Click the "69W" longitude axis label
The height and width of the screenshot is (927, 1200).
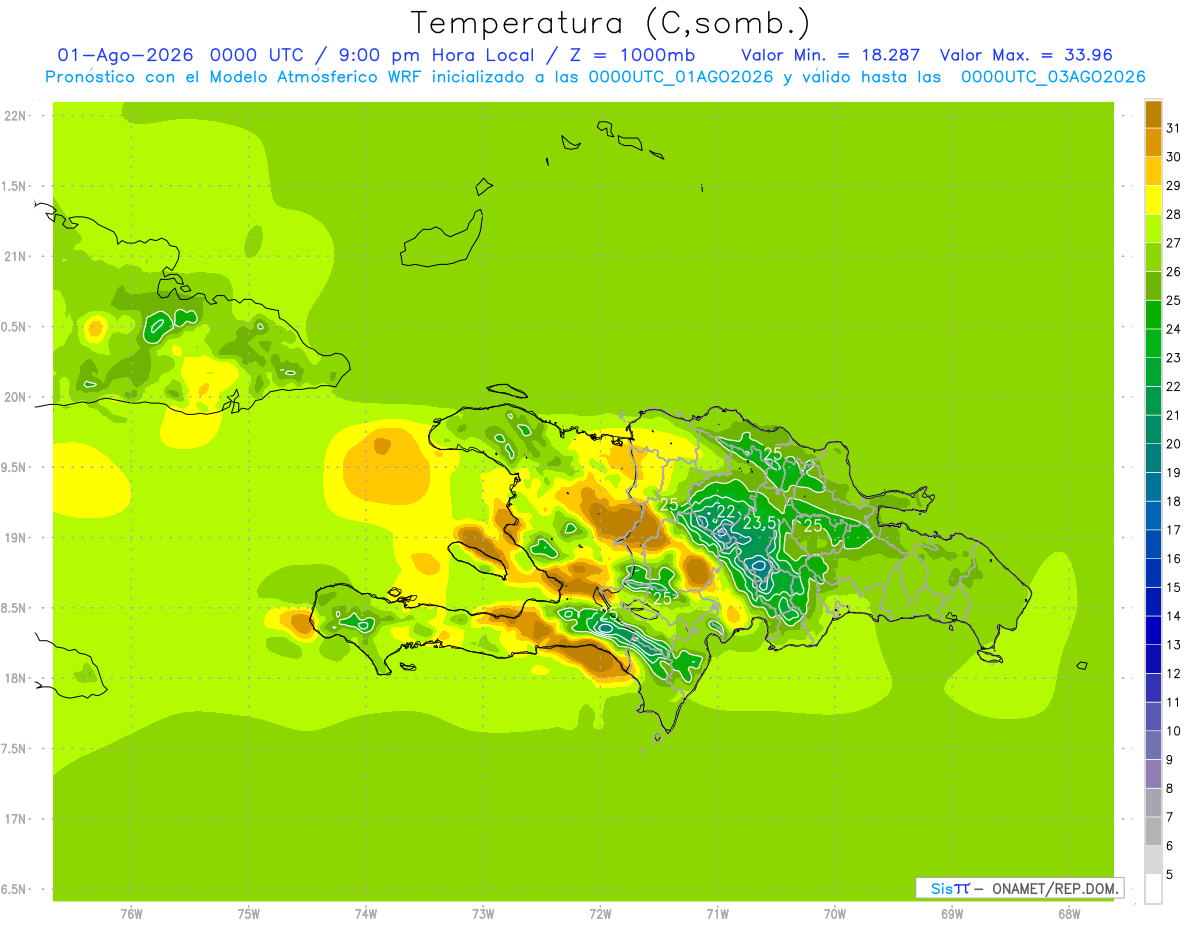point(952,914)
